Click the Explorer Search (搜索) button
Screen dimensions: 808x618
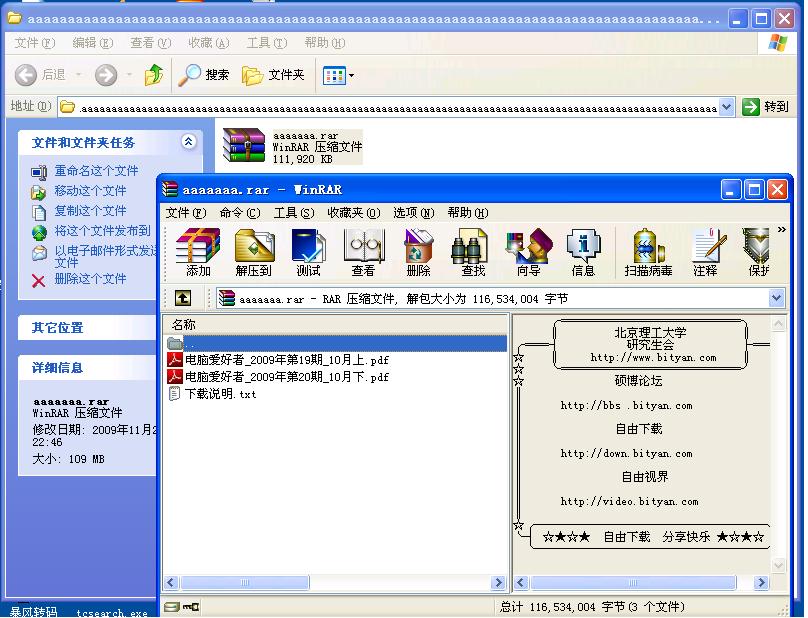(x=204, y=75)
